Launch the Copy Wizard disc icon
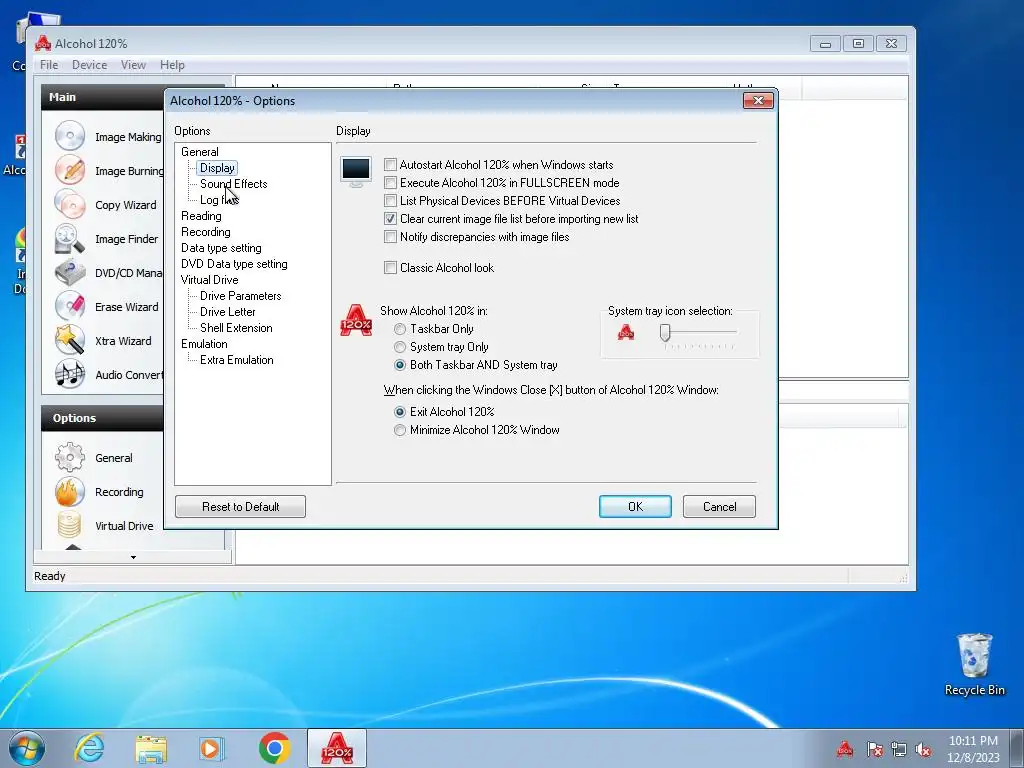The image size is (1024, 768). (70, 204)
